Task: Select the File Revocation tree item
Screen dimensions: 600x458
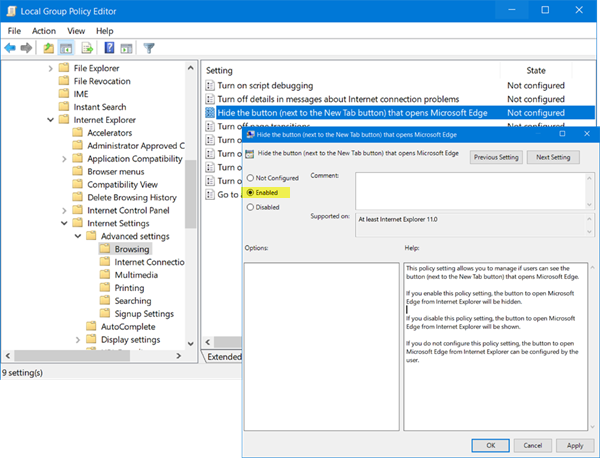Action: point(102,81)
